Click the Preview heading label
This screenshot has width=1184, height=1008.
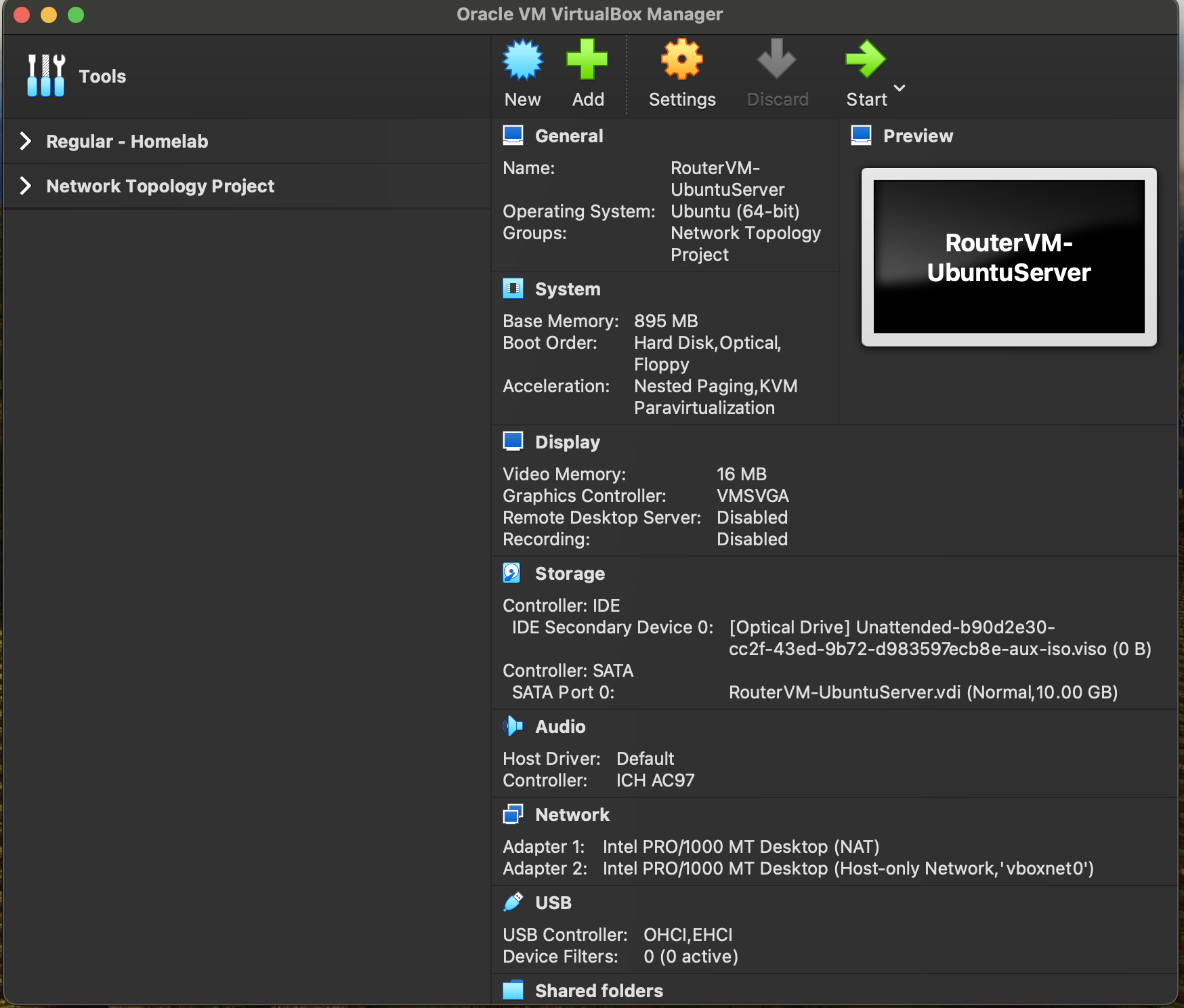918,136
